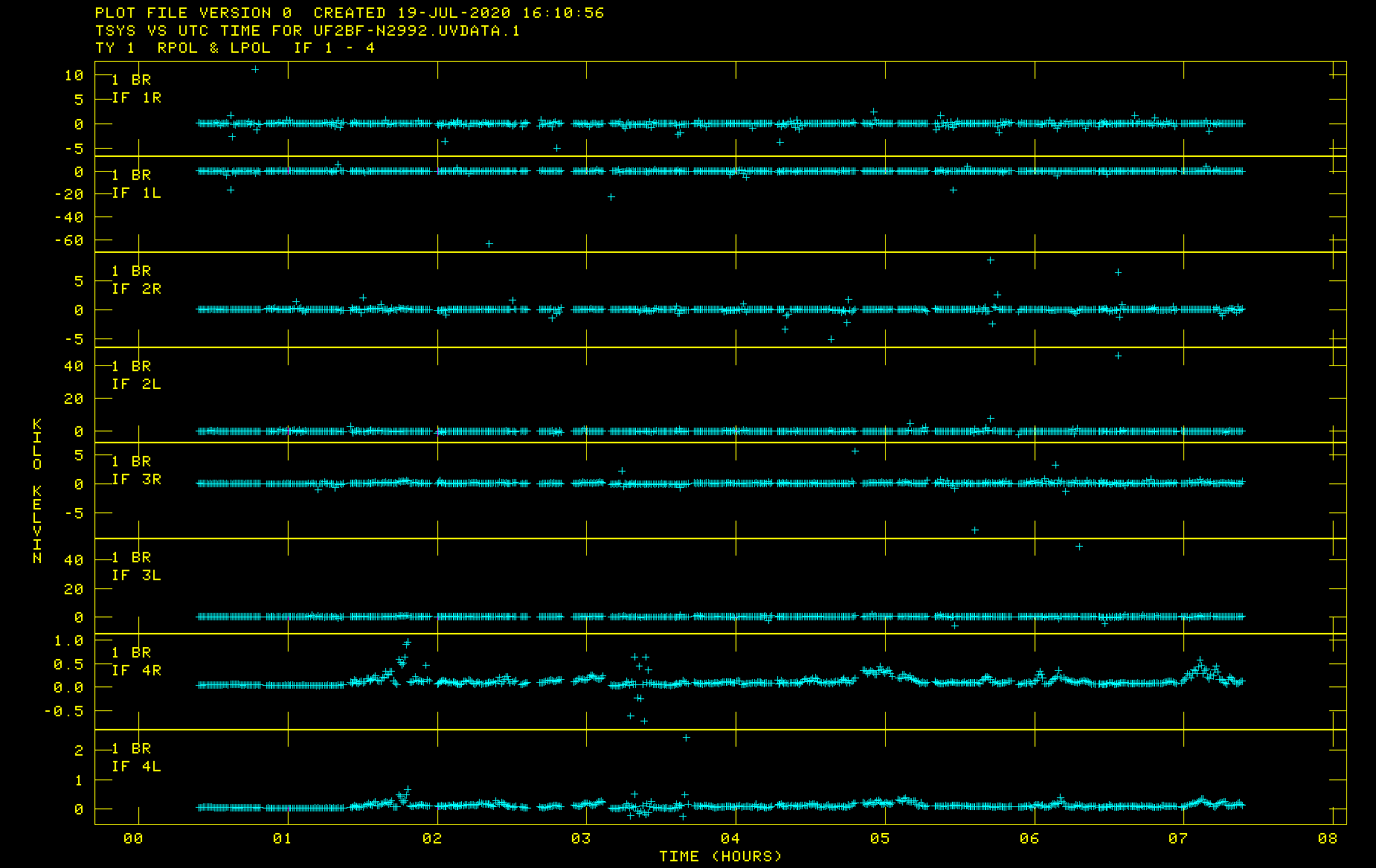Select the IF 4L panel label

(x=136, y=767)
